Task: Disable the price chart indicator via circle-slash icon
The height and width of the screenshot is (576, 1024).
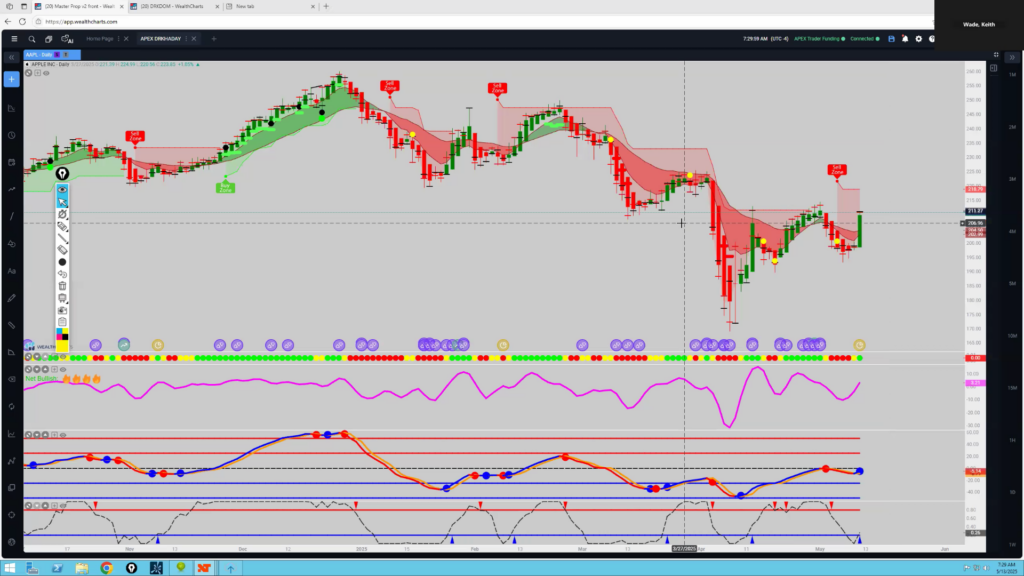Action: point(28,73)
